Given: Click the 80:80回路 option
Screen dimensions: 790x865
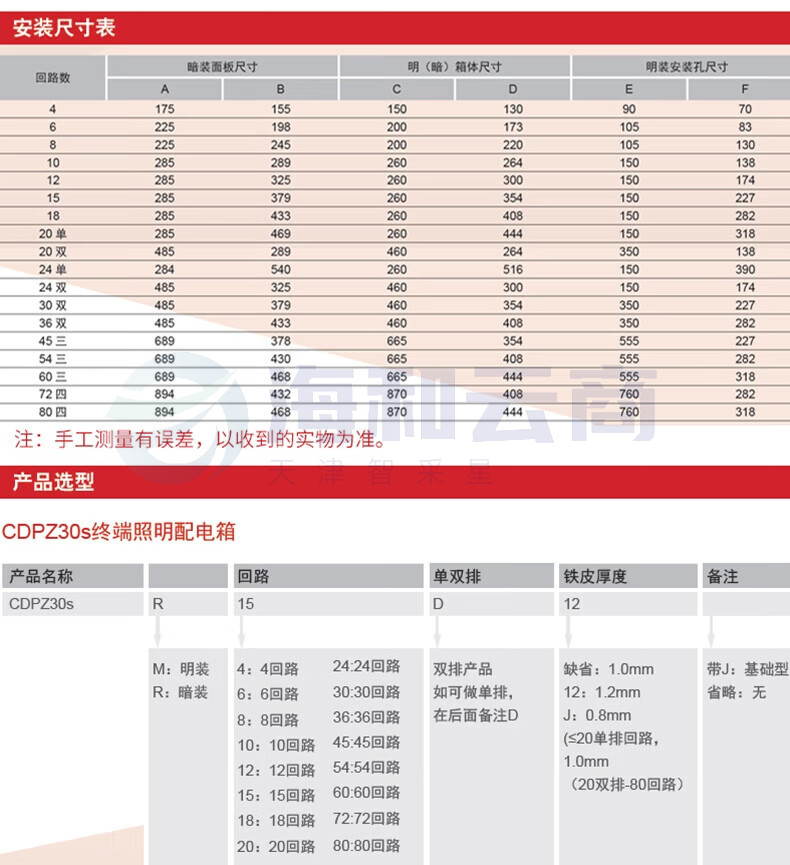Looking at the screenshot, I should pyautogui.click(x=366, y=845).
